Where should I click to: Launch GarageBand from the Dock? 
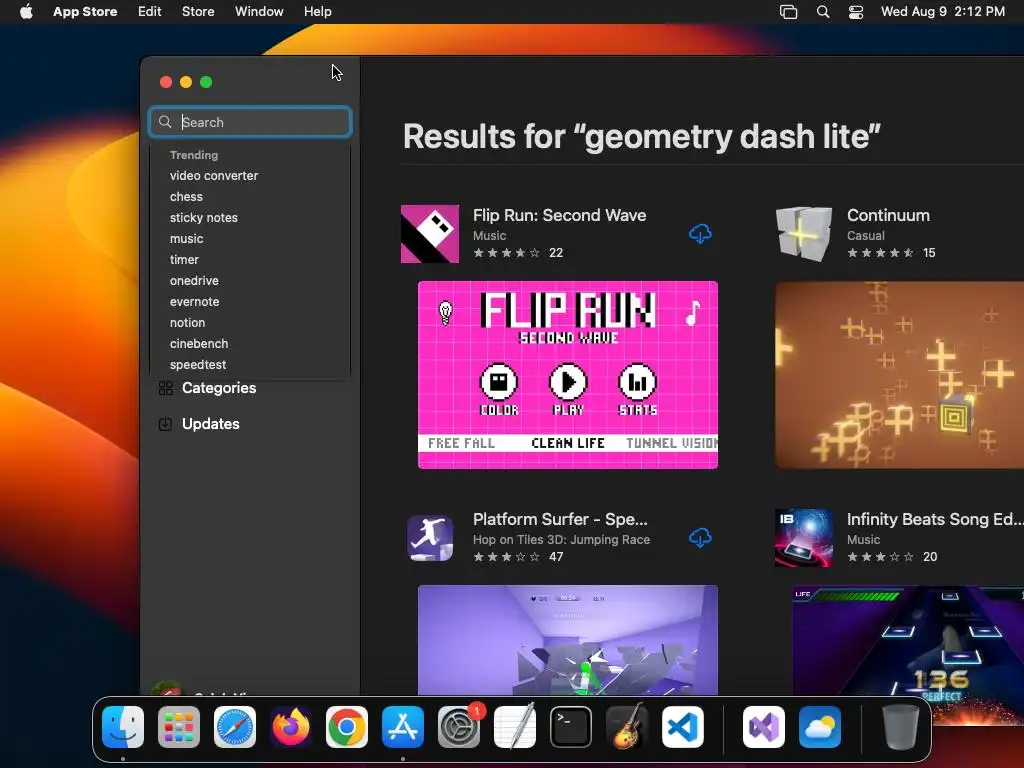click(627, 727)
